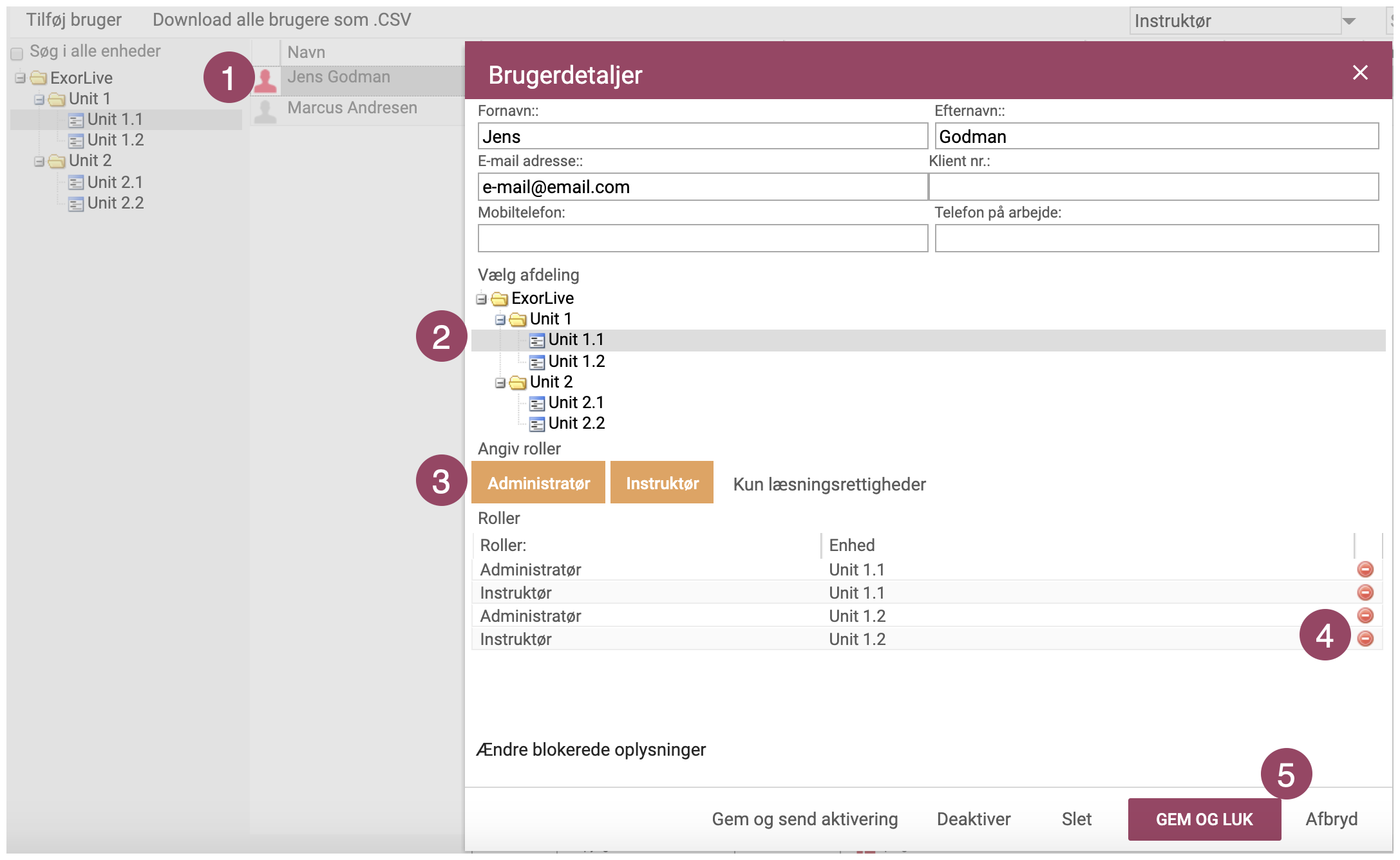This screenshot has width=1400, height=860.
Task: Click the Unit 2.1 icon under Vælg afdeling
Action: point(537,404)
